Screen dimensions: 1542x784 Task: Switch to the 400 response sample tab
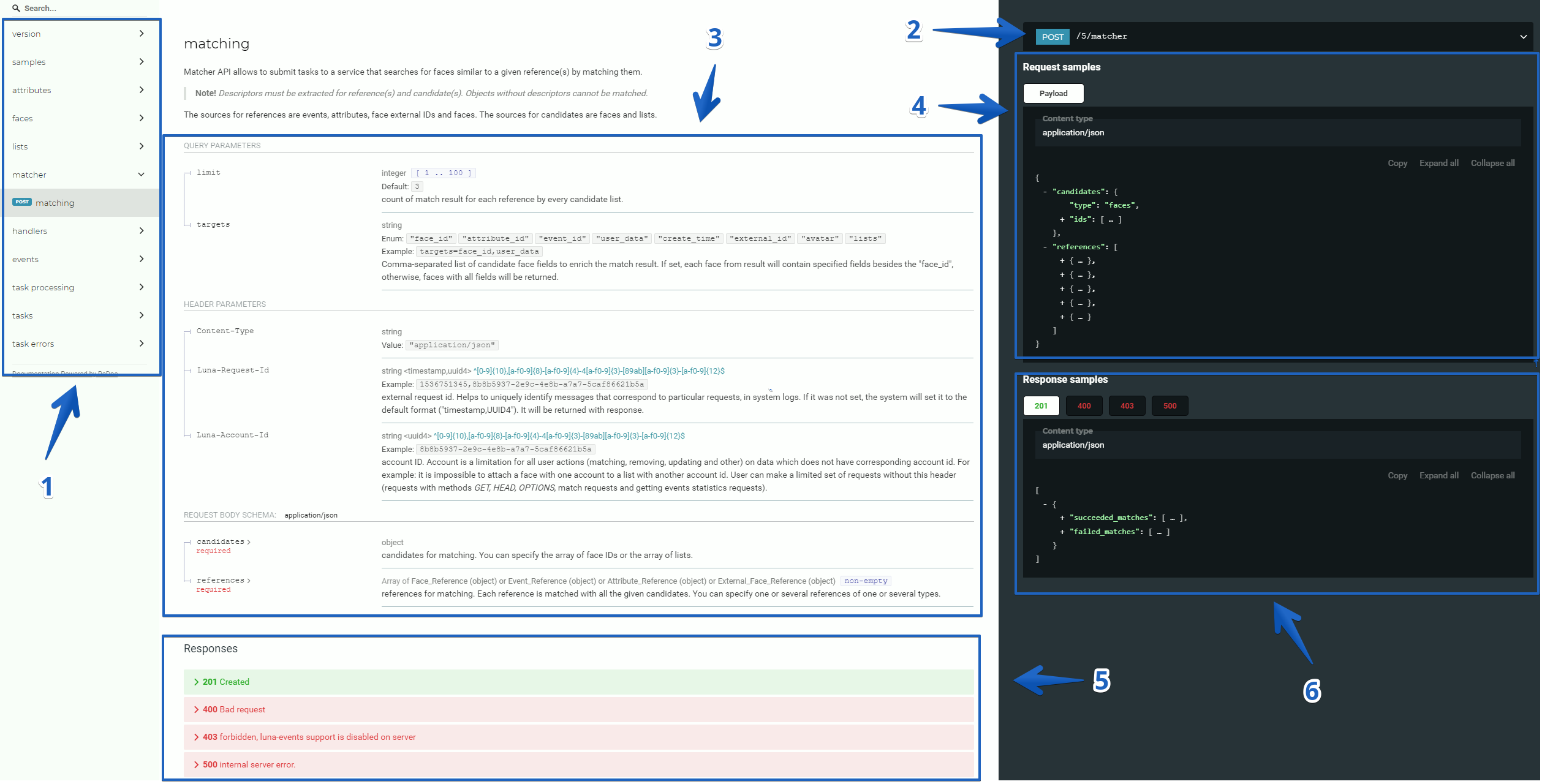[1084, 405]
